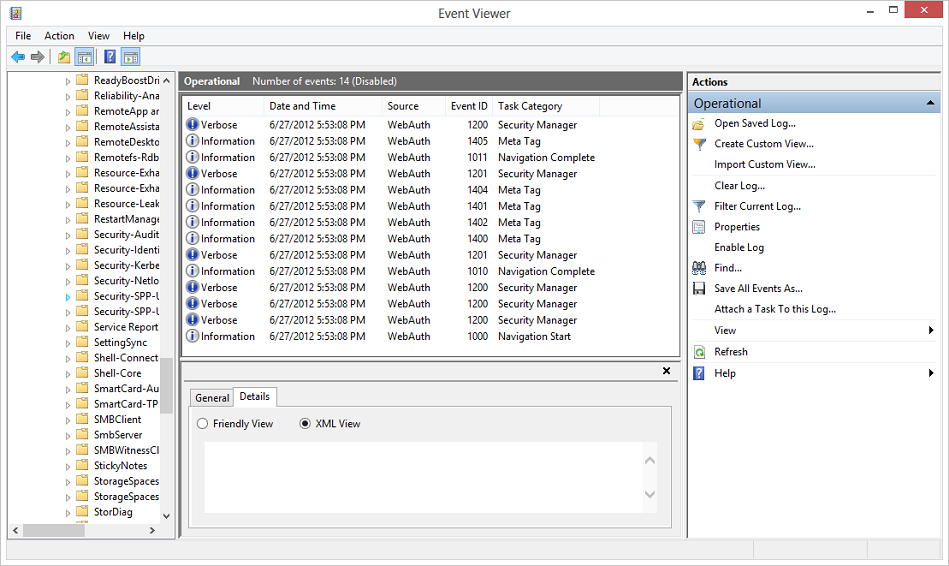The image size is (949, 566).
Task: Expand the RestartManage tree node arrow
Action: 68,220
